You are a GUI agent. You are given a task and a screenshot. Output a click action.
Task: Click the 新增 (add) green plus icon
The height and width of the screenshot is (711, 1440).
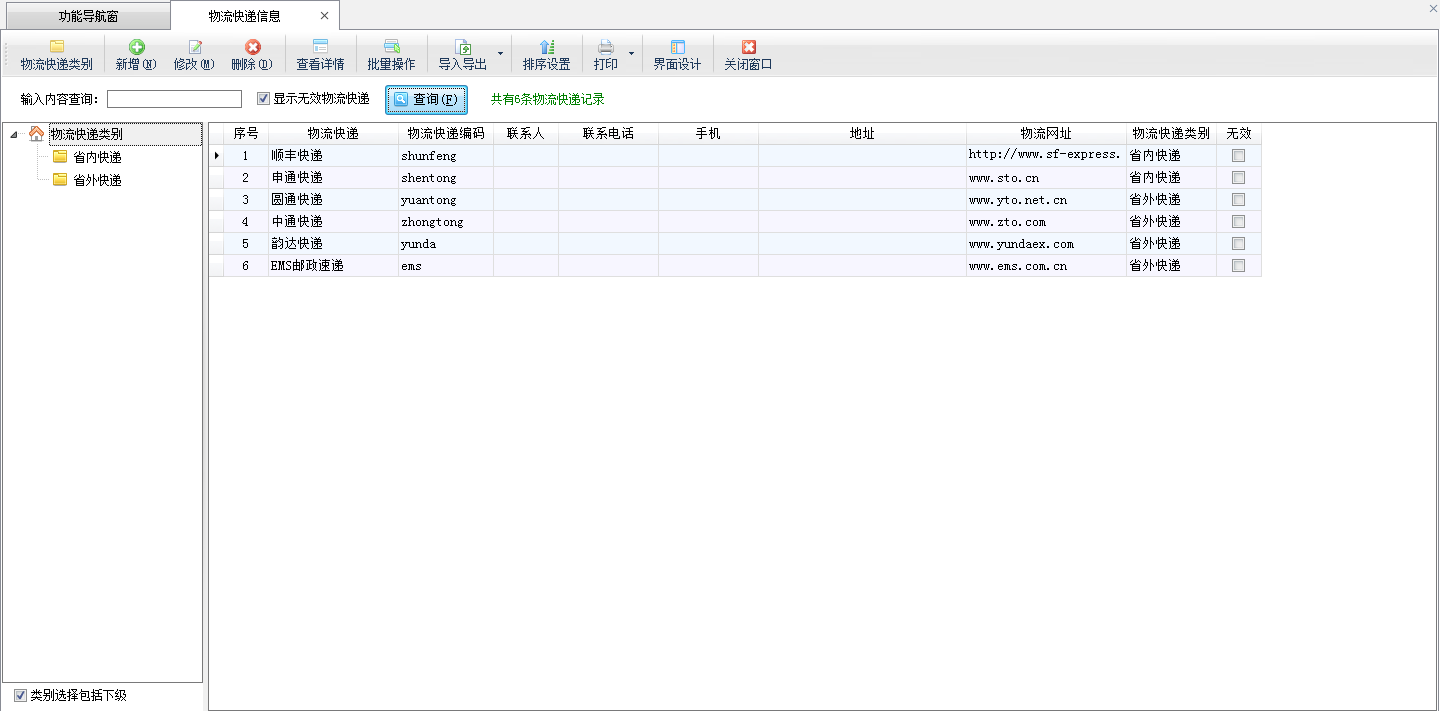(136, 47)
